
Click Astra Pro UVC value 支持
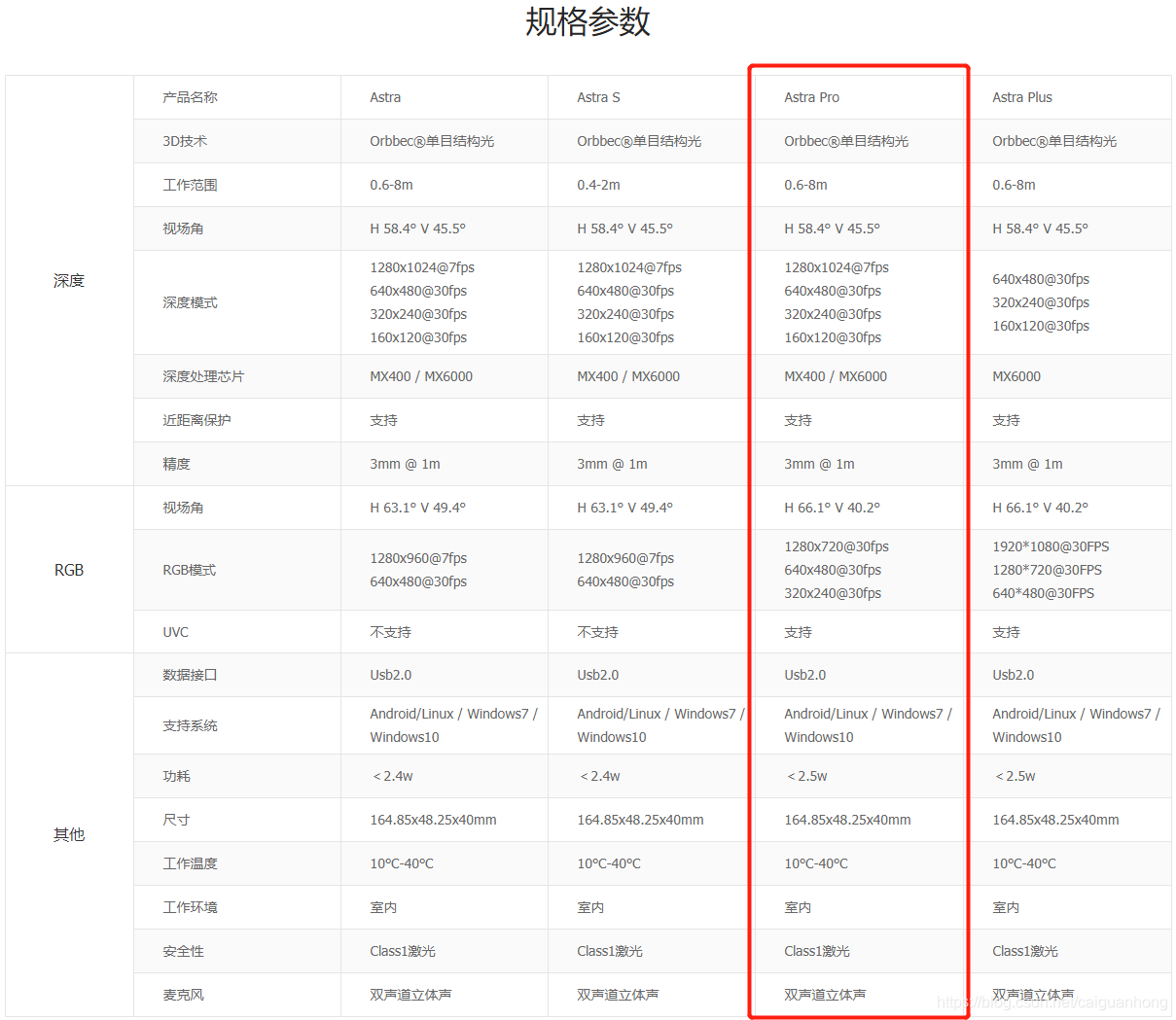click(798, 632)
